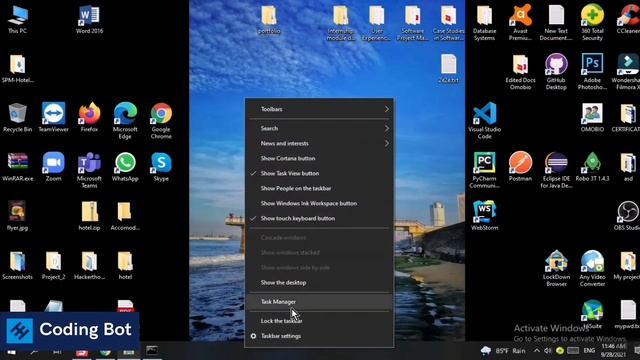640x360 pixels.
Task: Select the flyer.jpg file
Action: click(18, 216)
